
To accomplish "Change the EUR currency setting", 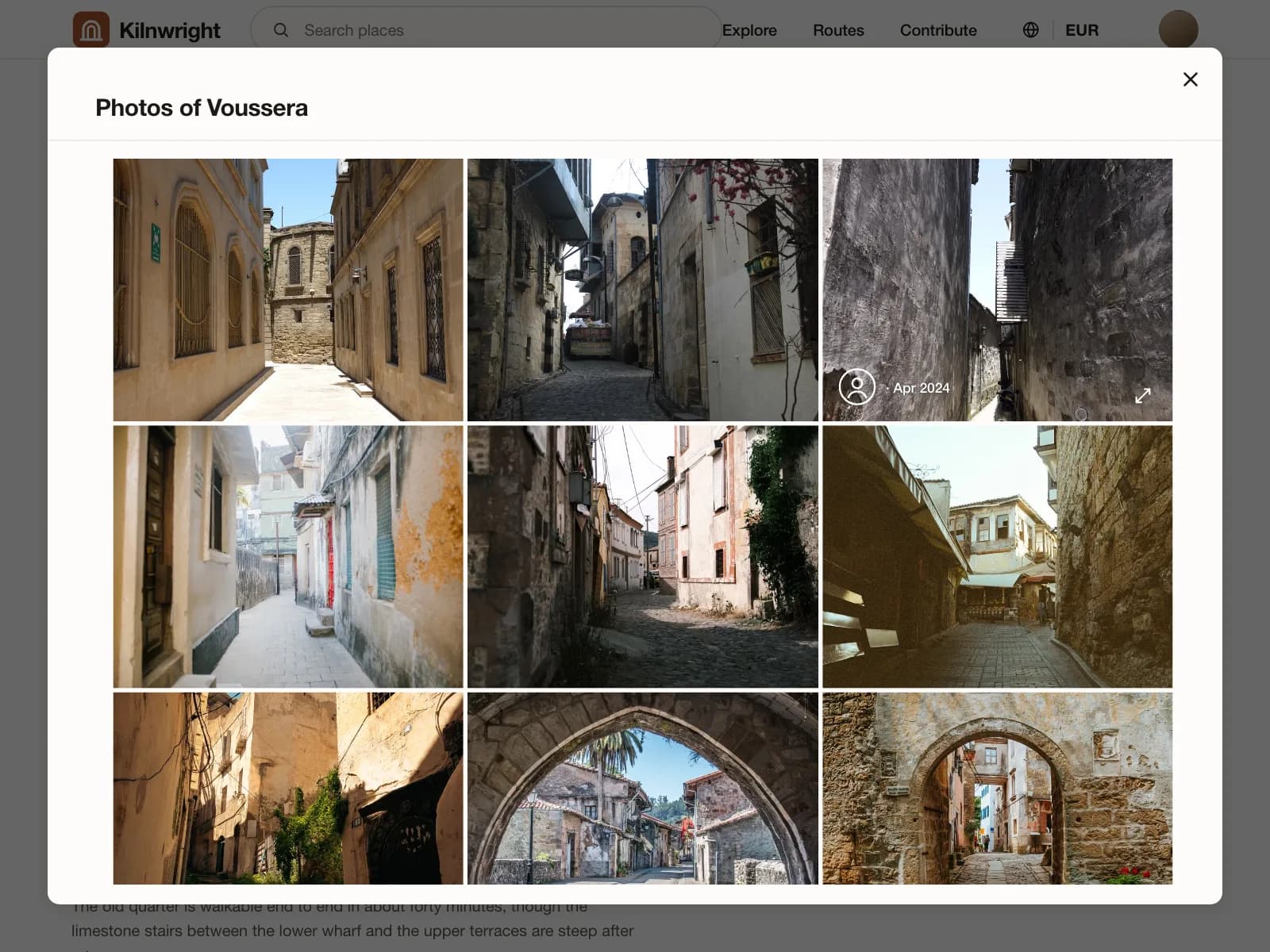I will [1082, 30].
